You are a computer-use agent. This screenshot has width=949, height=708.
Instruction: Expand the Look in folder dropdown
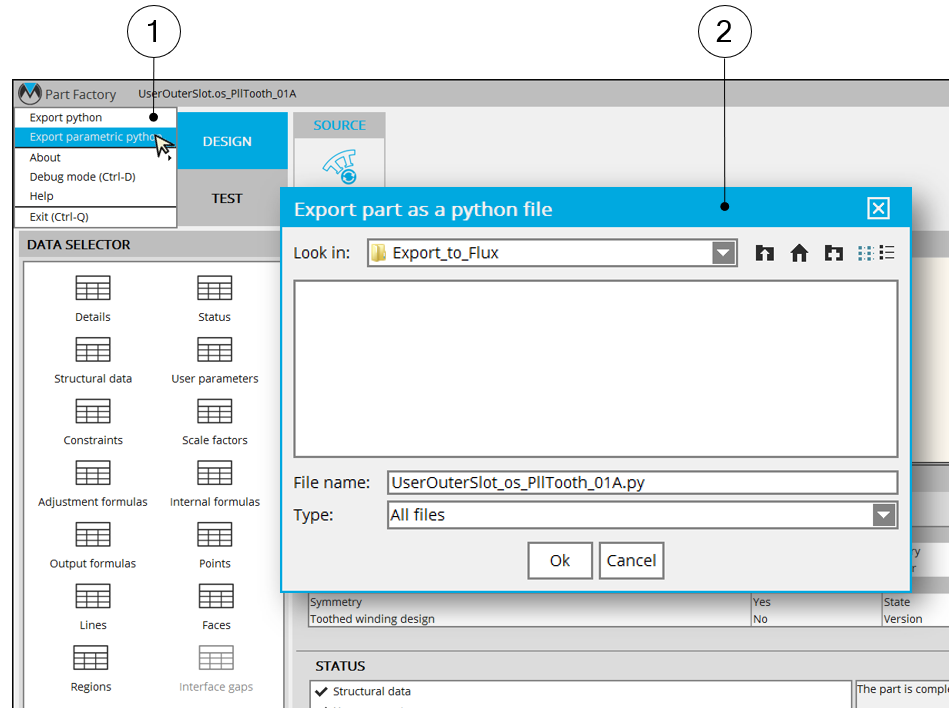[x=724, y=253]
